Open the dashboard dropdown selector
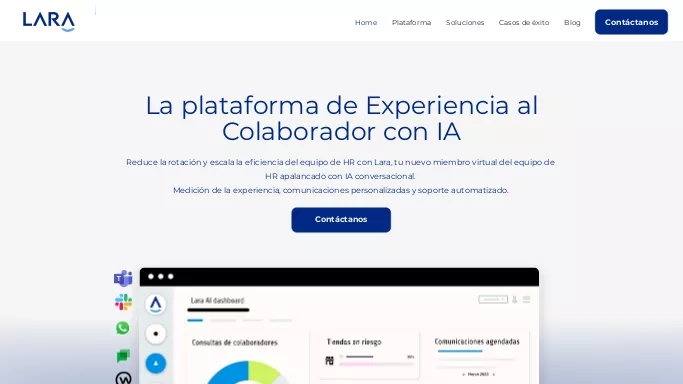Screen dimensions: 683x384 click(x=493, y=300)
